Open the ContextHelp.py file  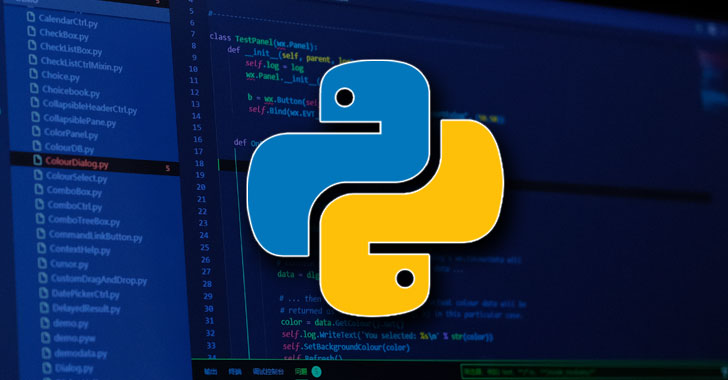pyautogui.click(x=80, y=250)
